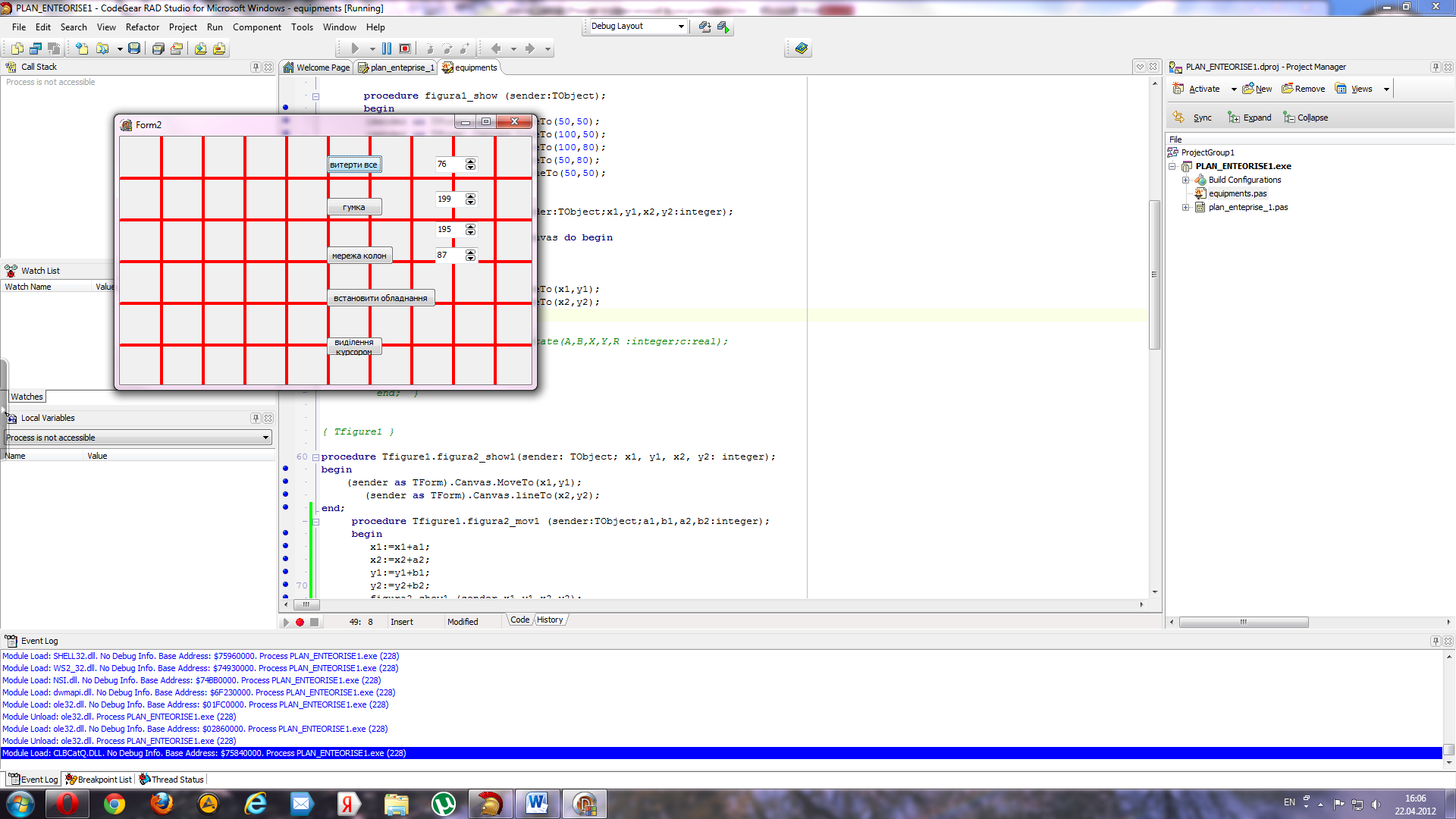This screenshot has width=1456, height=819.
Task: Open the Back history dropdown arrow
Action: tap(513, 49)
